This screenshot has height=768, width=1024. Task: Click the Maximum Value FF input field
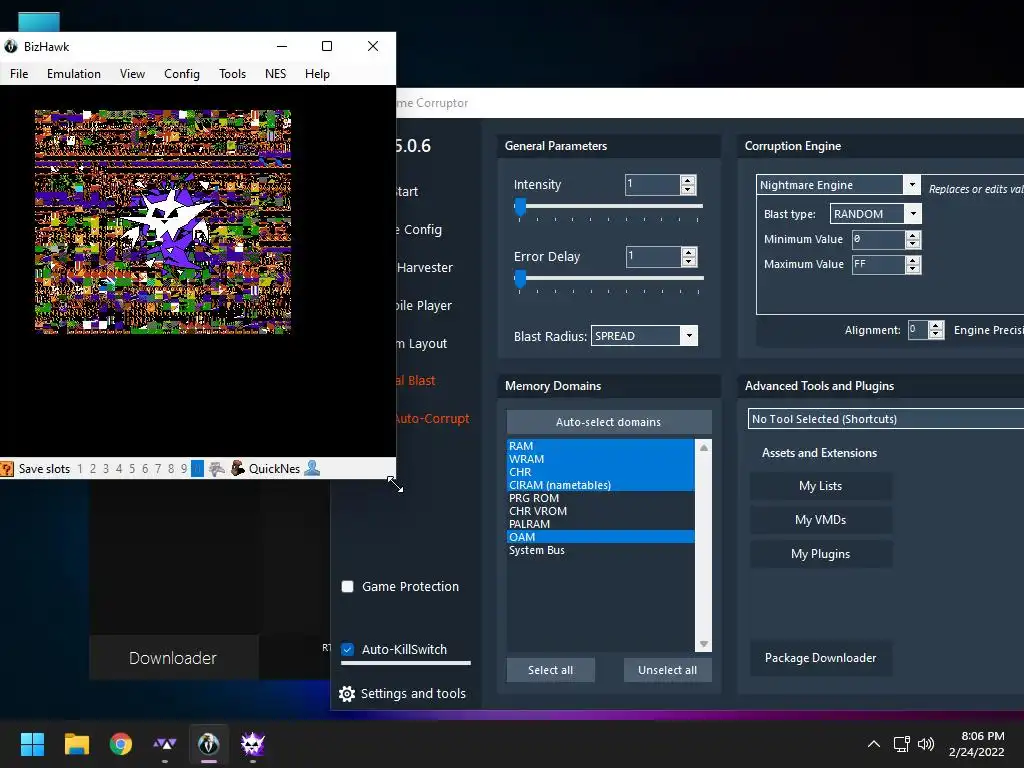pos(878,264)
